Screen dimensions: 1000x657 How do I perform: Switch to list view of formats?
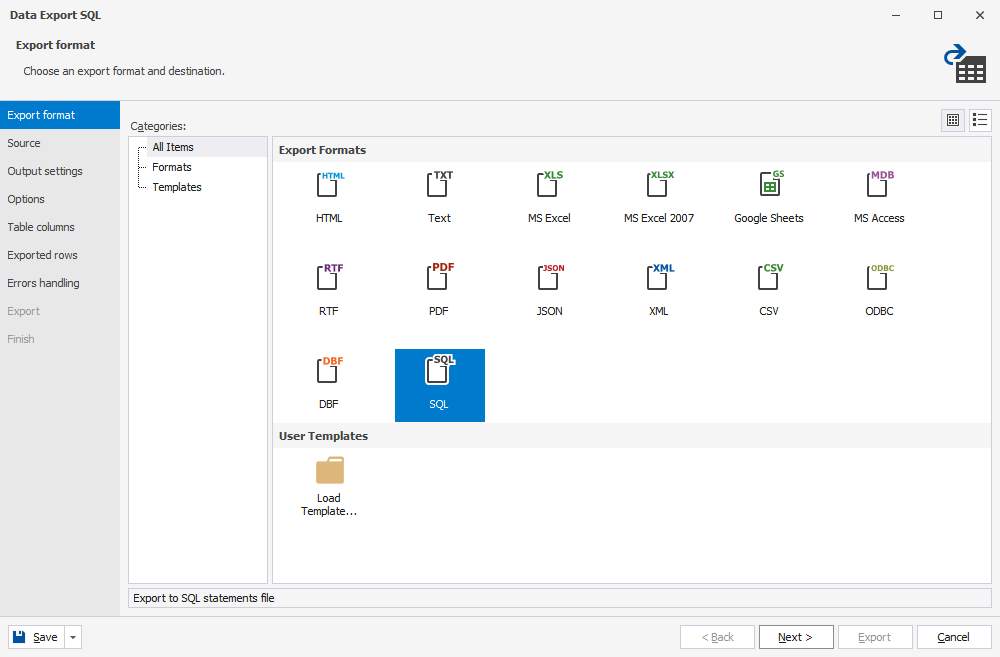click(980, 120)
